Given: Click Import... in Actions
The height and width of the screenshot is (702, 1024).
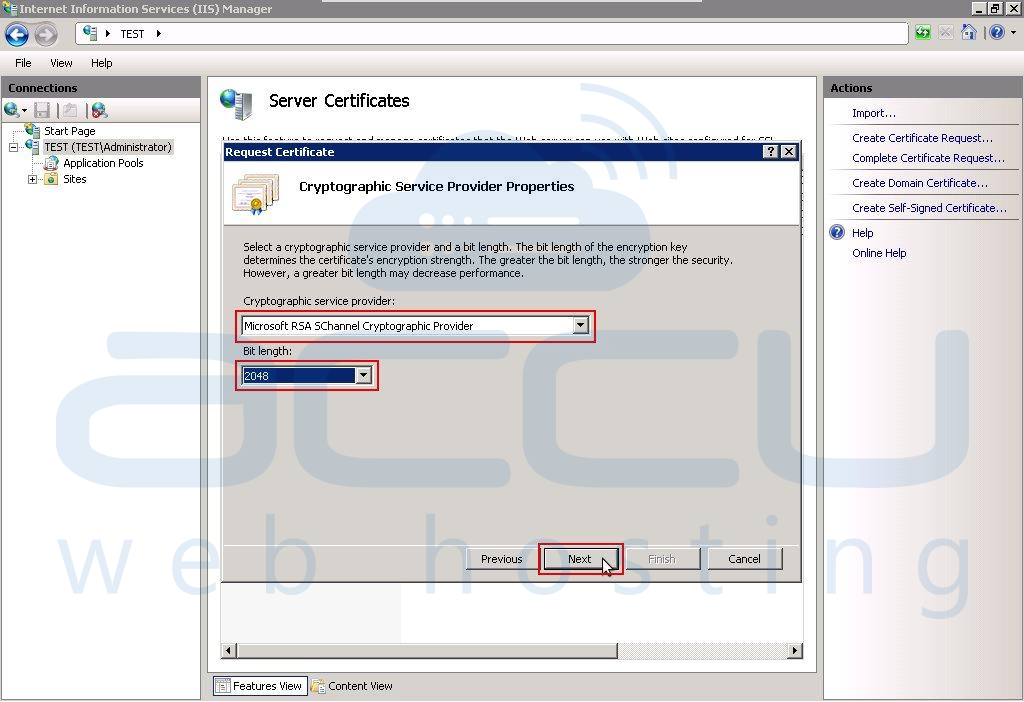Looking at the screenshot, I should click(x=874, y=113).
